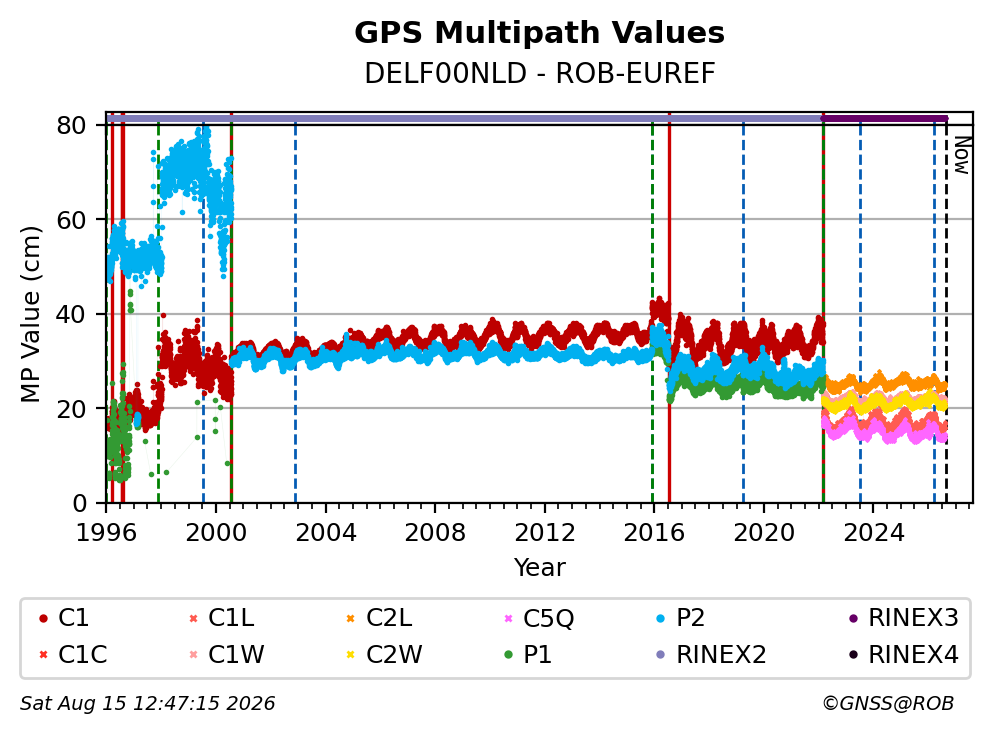Click the purple RINEX3 legend marker
The height and width of the screenshot is (734, 992).
pos(853,618)
